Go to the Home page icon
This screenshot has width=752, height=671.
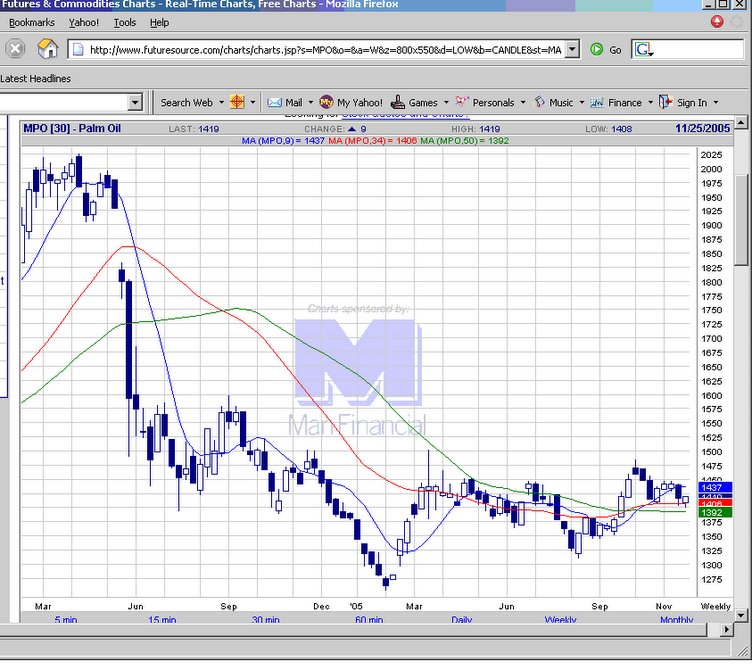(47, 48)
